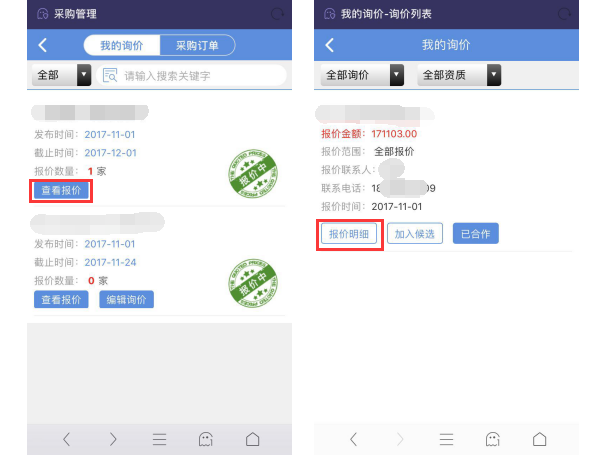603x458 pixels.
Task: Select 我的询价 tab
Action: [122, 45]
